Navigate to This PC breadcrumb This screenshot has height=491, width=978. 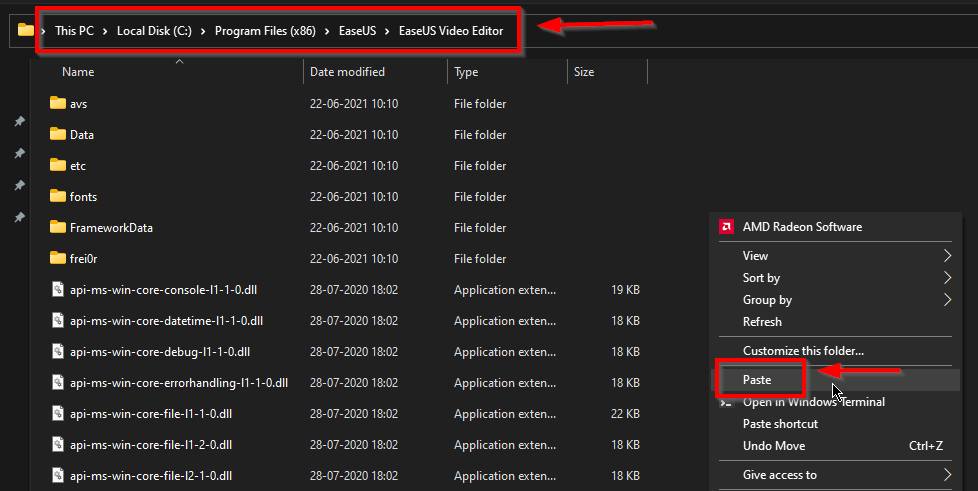pos(74,31)
